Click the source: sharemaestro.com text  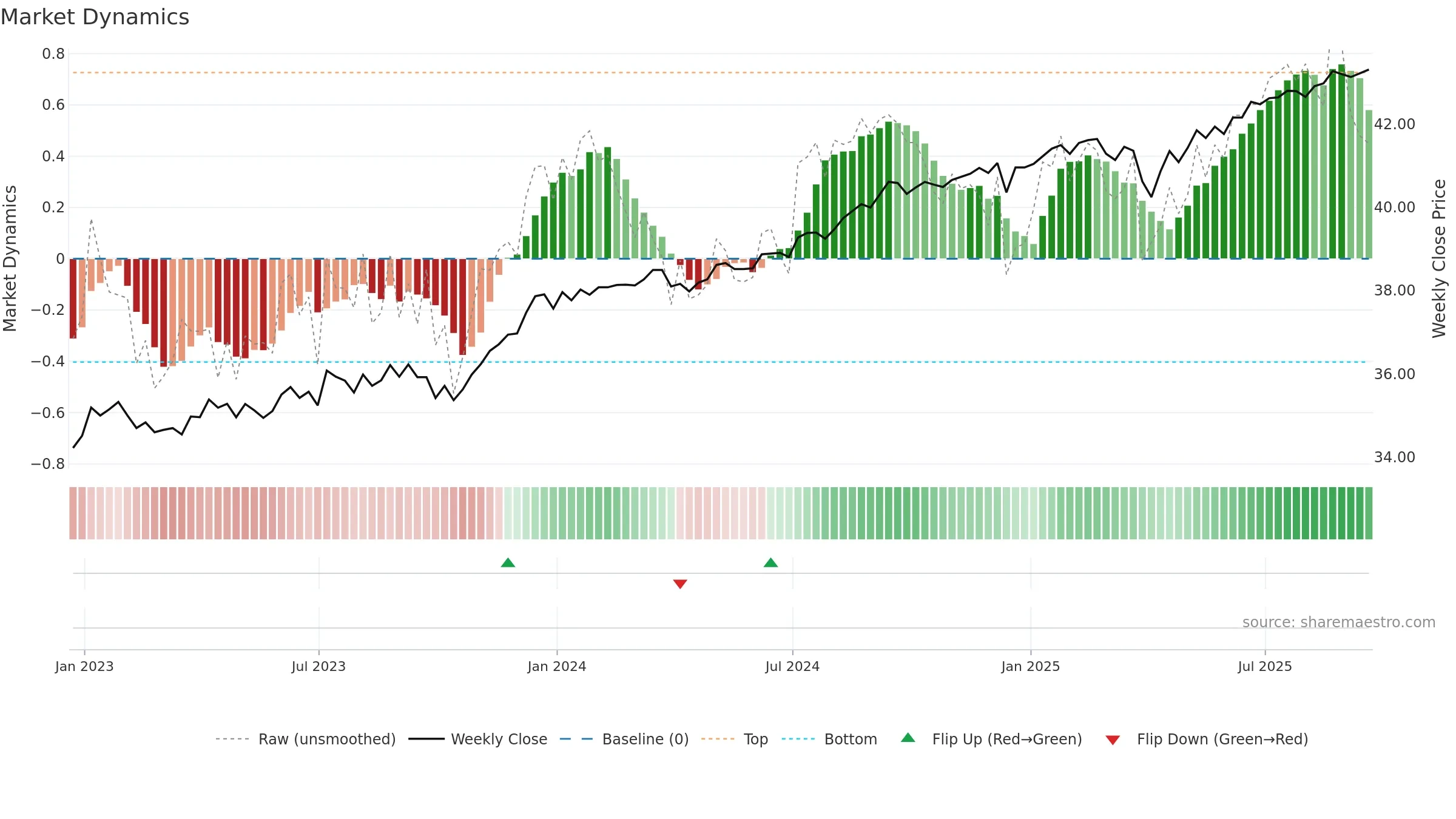[1339, 622]
